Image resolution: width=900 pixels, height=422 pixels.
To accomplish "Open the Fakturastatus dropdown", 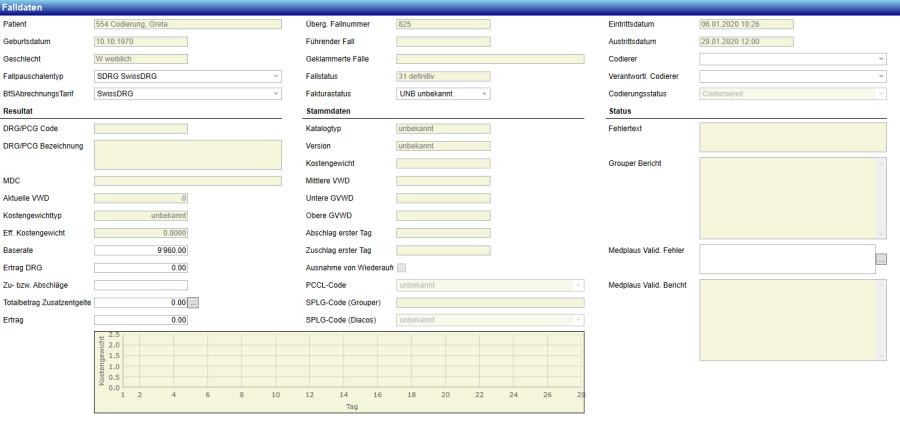I will pyautogui.click(x=443, y=94).
